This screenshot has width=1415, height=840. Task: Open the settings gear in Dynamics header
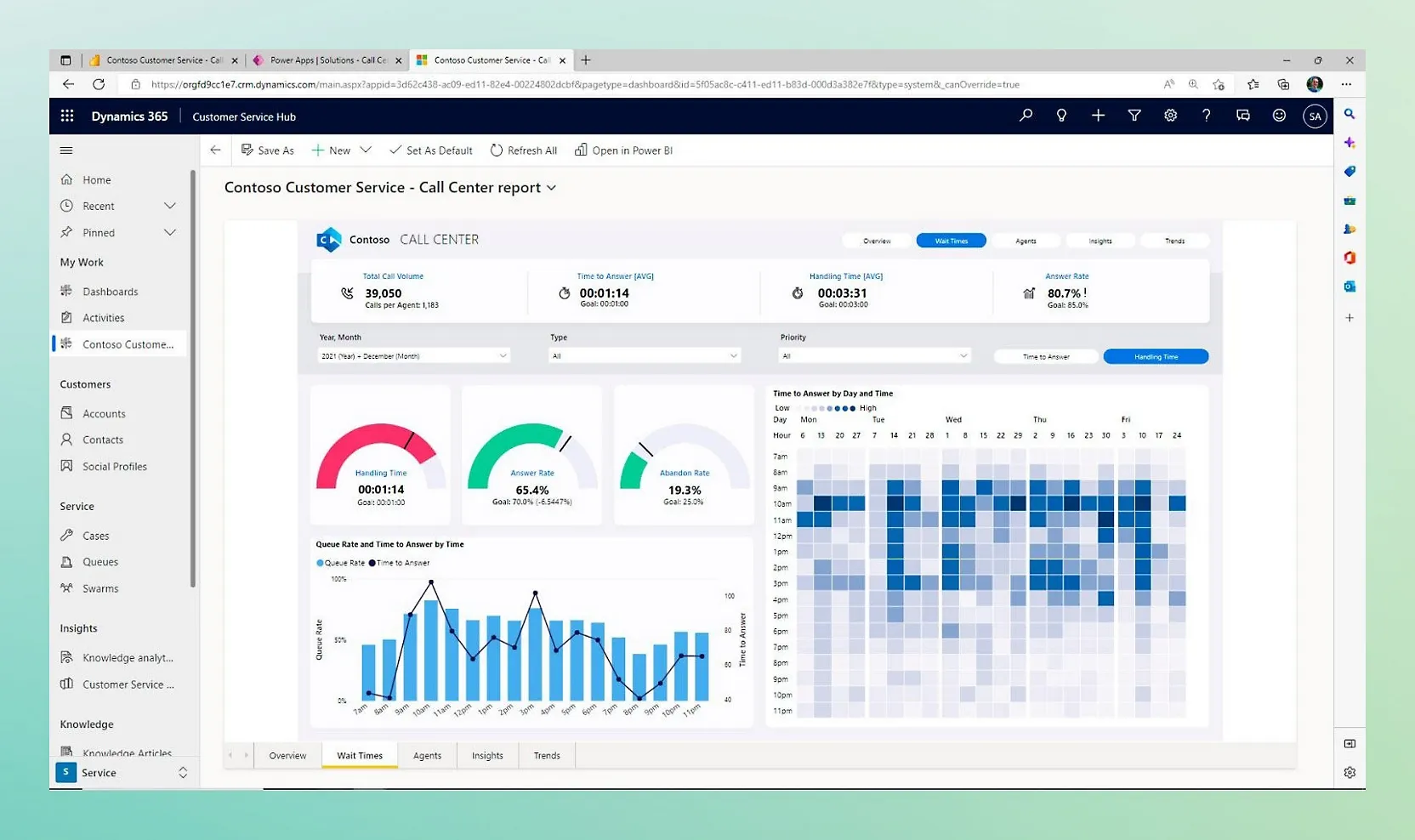click(x=1170, y=116)
